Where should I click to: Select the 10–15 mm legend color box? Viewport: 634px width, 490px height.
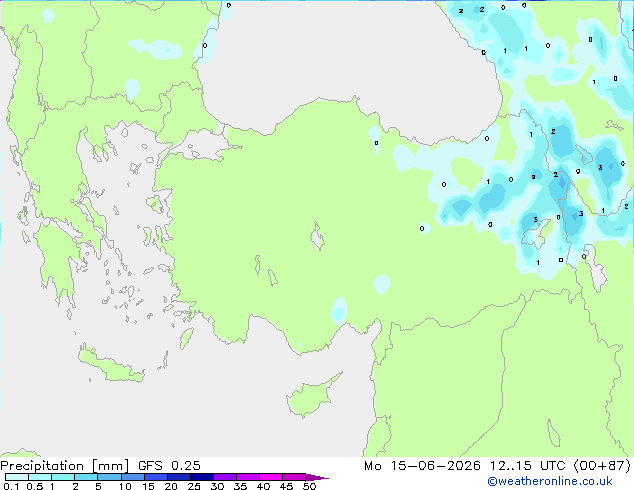point(132,477)
